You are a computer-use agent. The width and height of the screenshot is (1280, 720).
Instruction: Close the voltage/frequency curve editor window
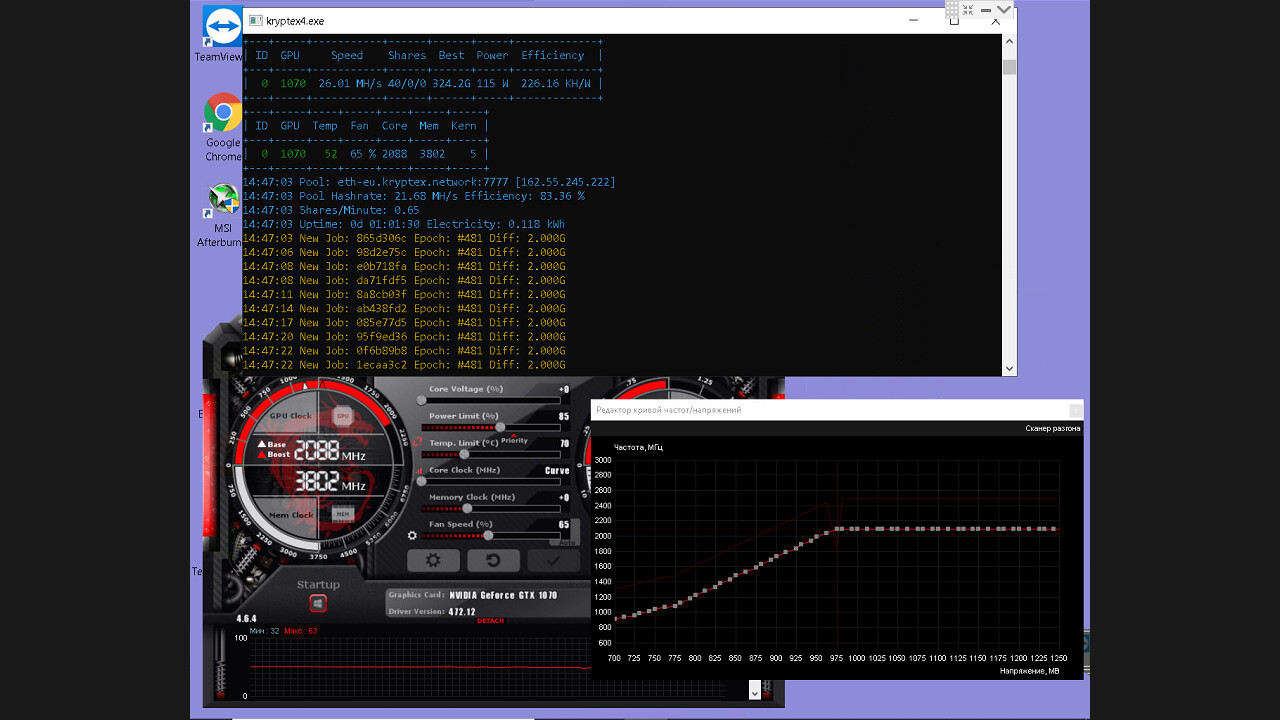[1075, 410]
